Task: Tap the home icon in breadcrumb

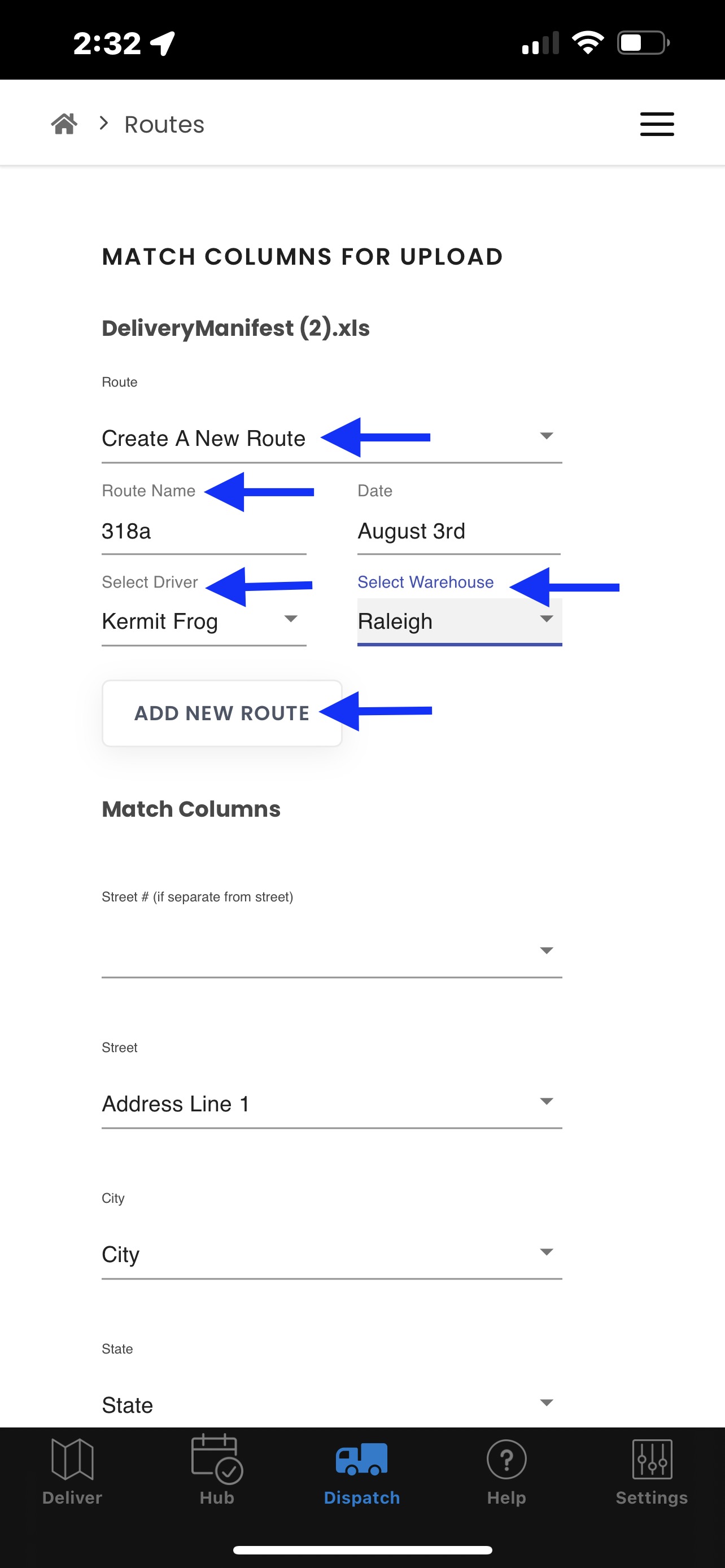Action: (x=64, y=124)
